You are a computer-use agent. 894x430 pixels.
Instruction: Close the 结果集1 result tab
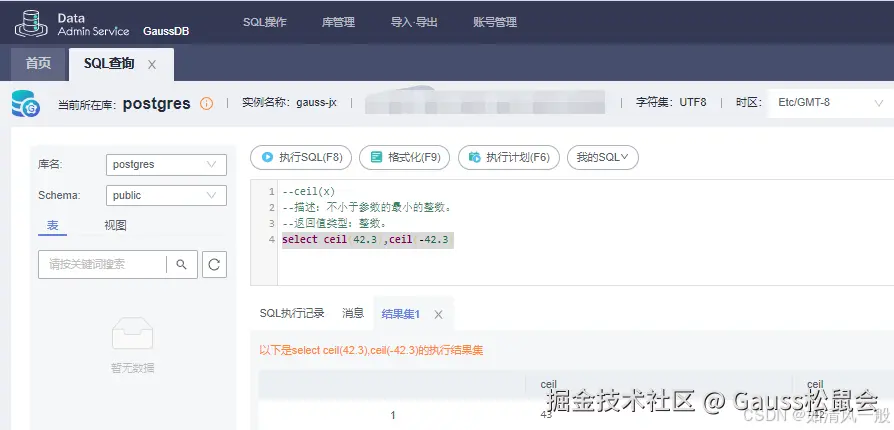click(438, 314)
